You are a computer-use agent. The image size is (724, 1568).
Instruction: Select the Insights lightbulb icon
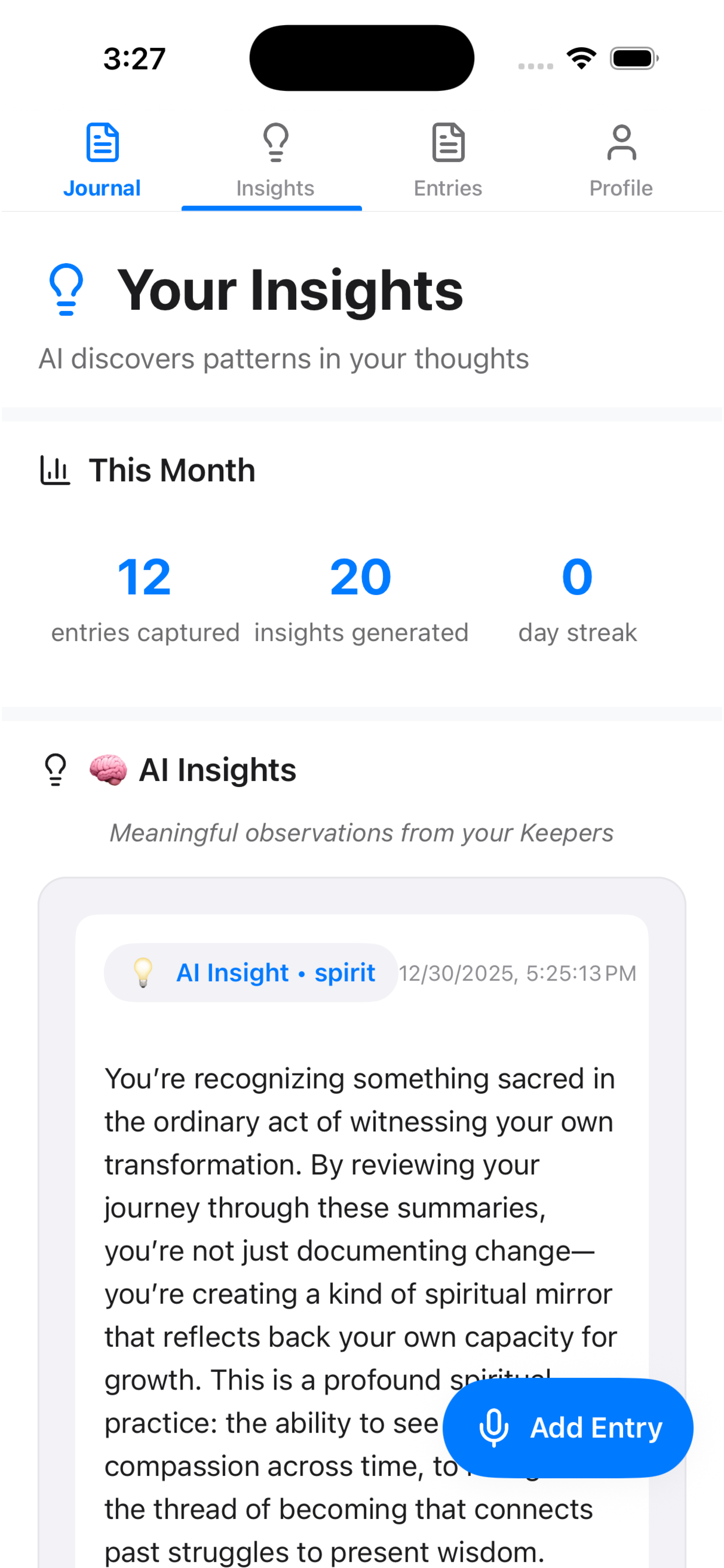(x=275, y=142)
